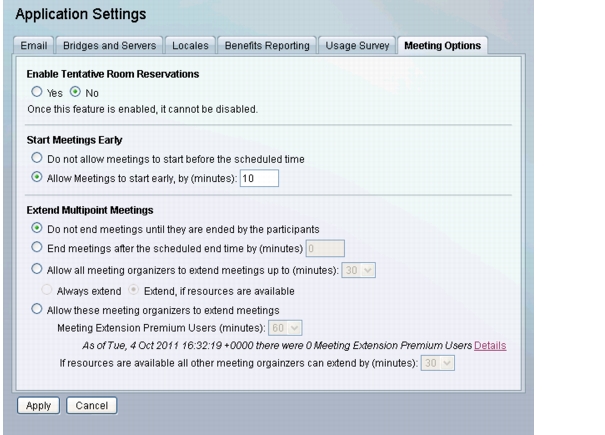This screenshot has height=435, width=605.
Task: Open the Usage Survey tab
Action: coord(357,46)
